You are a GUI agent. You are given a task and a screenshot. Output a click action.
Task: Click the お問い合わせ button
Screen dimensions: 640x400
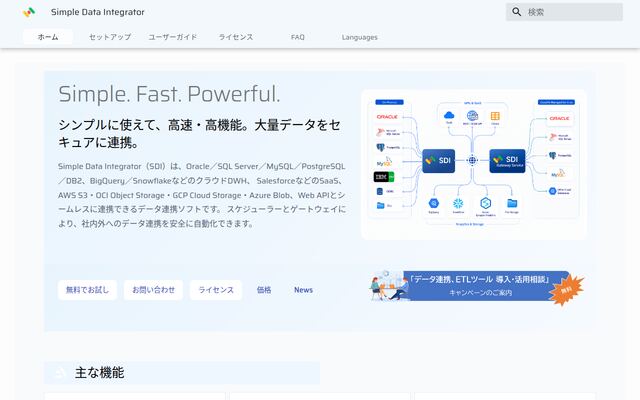click(x=153, y=290)
